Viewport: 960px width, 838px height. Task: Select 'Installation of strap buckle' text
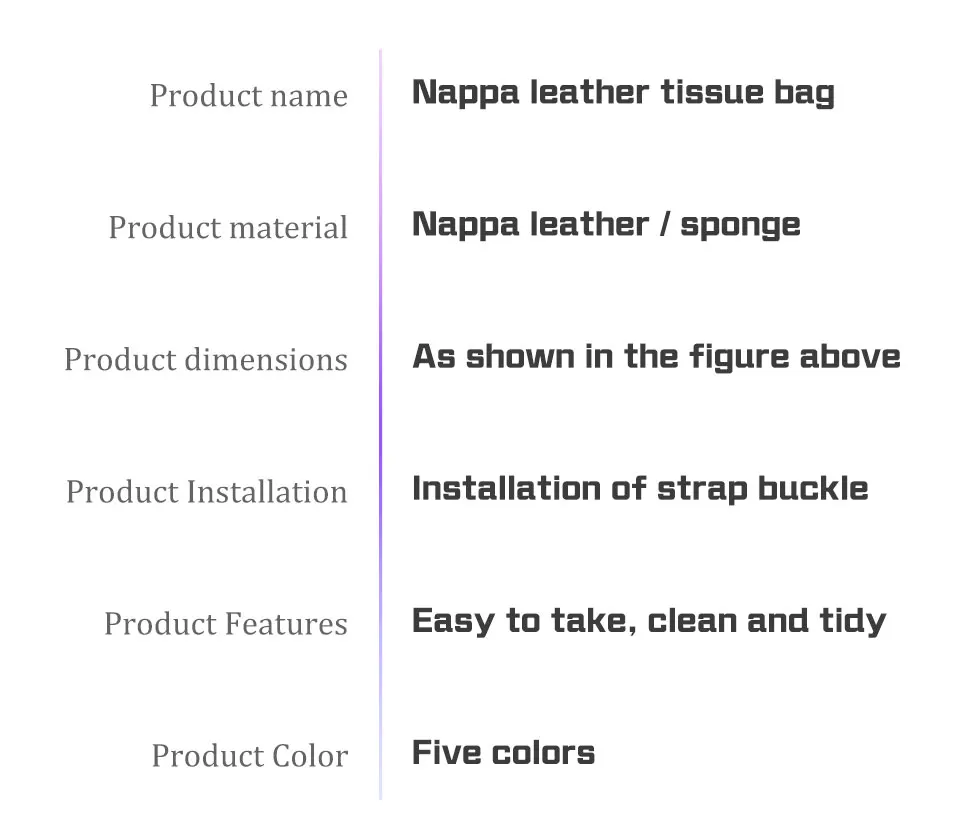pos(640,490)
